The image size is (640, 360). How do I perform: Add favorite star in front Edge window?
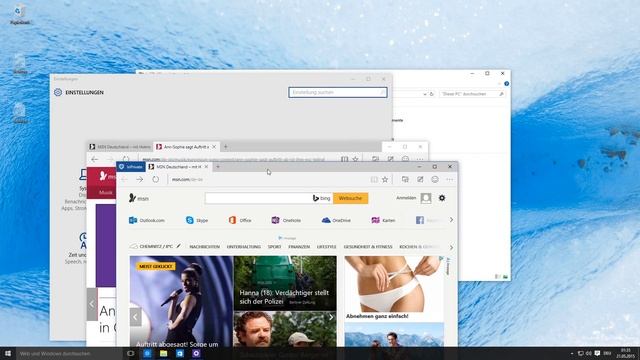click(385, 180)
